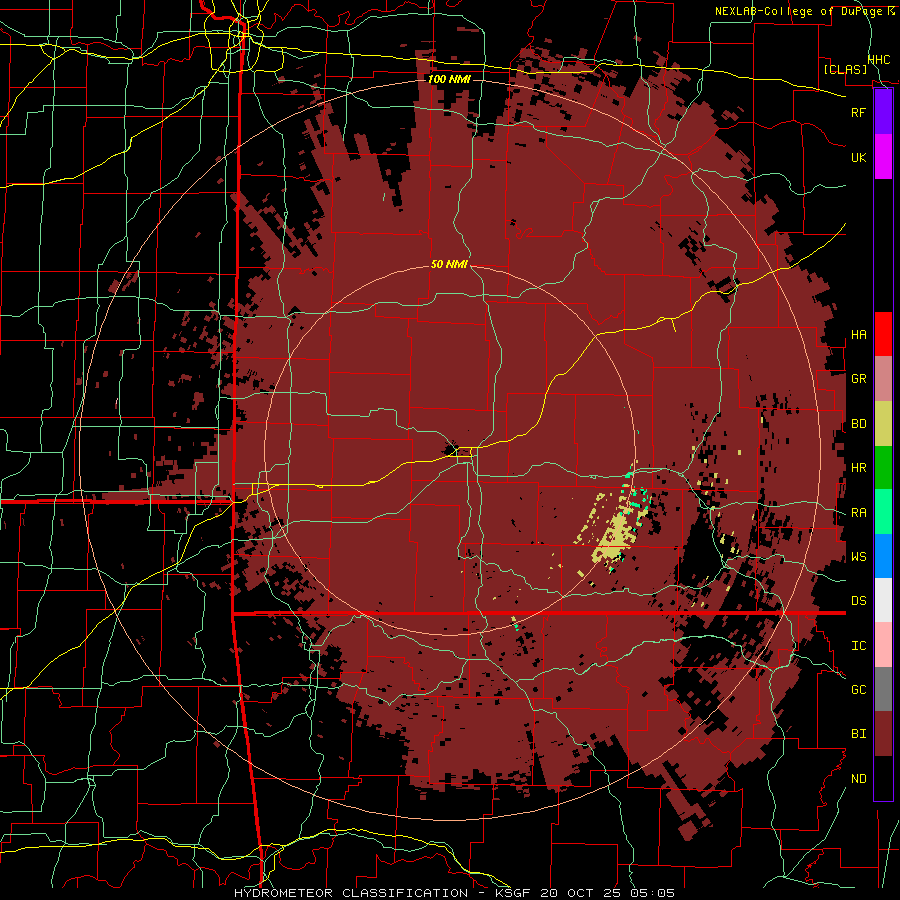Select the light pink IC legend swatch
Image resolution: width=900 pixels, height=900 pixels.
pos(883,645)
